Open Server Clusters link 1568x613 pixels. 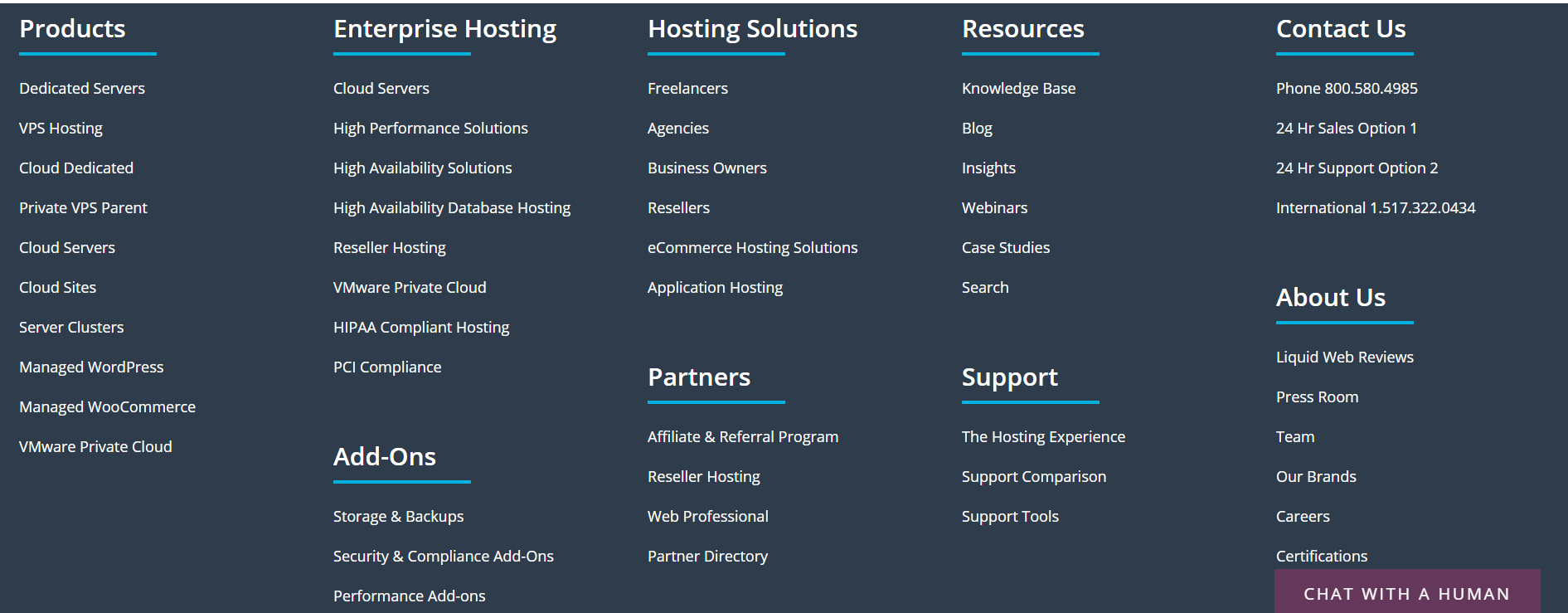coord(71,327)
